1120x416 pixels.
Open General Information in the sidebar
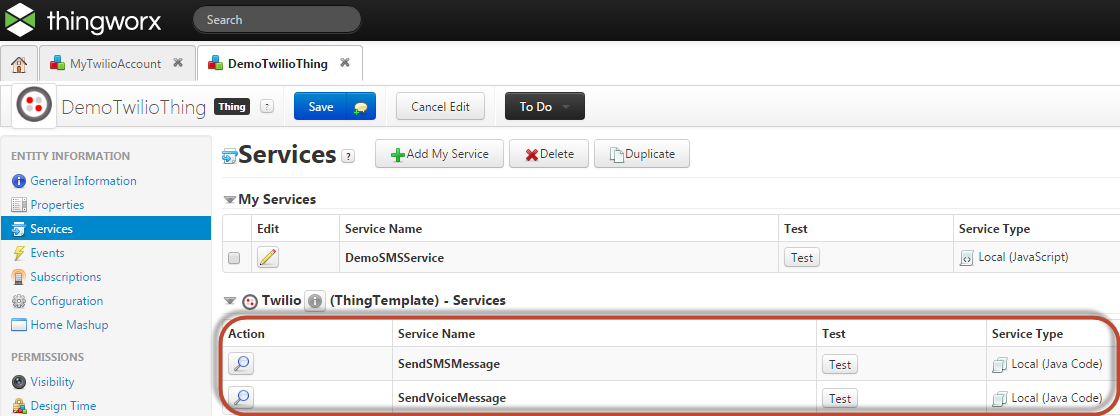point(84,181)
